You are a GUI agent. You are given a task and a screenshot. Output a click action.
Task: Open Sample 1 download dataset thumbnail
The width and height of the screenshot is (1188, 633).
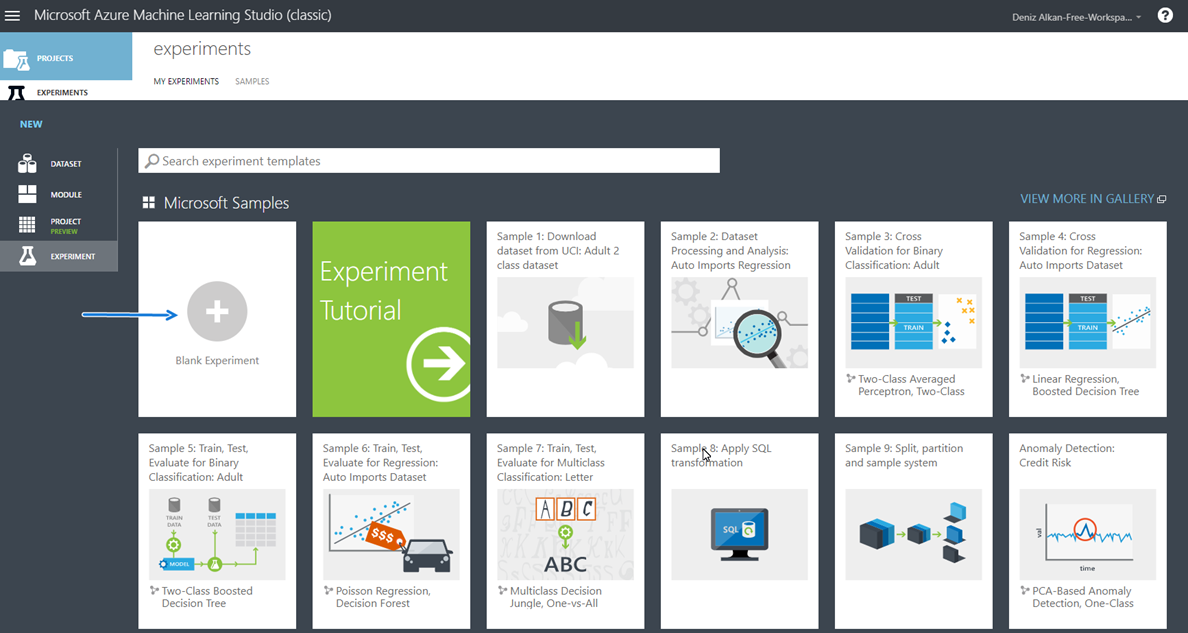pos(565,322)
